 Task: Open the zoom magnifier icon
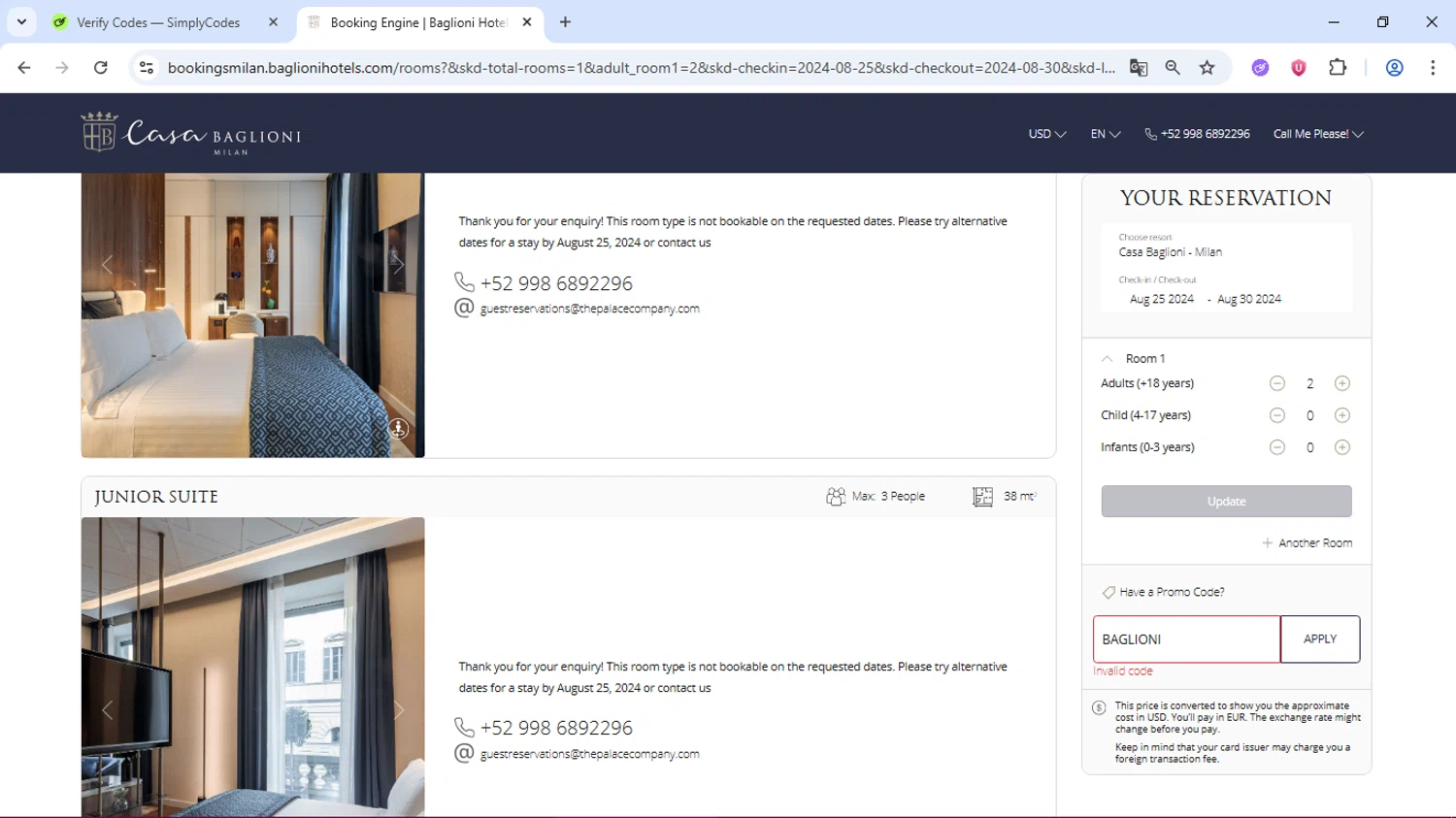pyautogui.click(x=1173, y=67)
